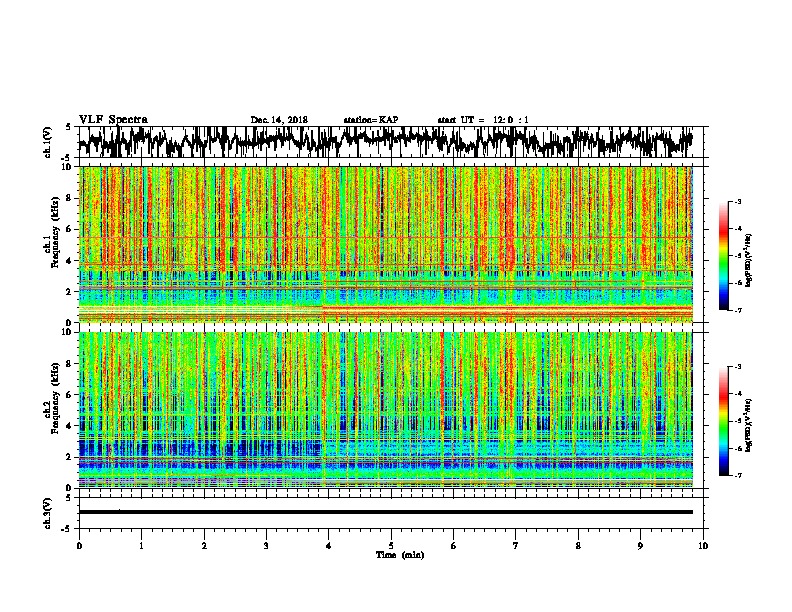792x612 pixels.
Task: Click time axis tick label "4"
Action: tap(329, 546)
